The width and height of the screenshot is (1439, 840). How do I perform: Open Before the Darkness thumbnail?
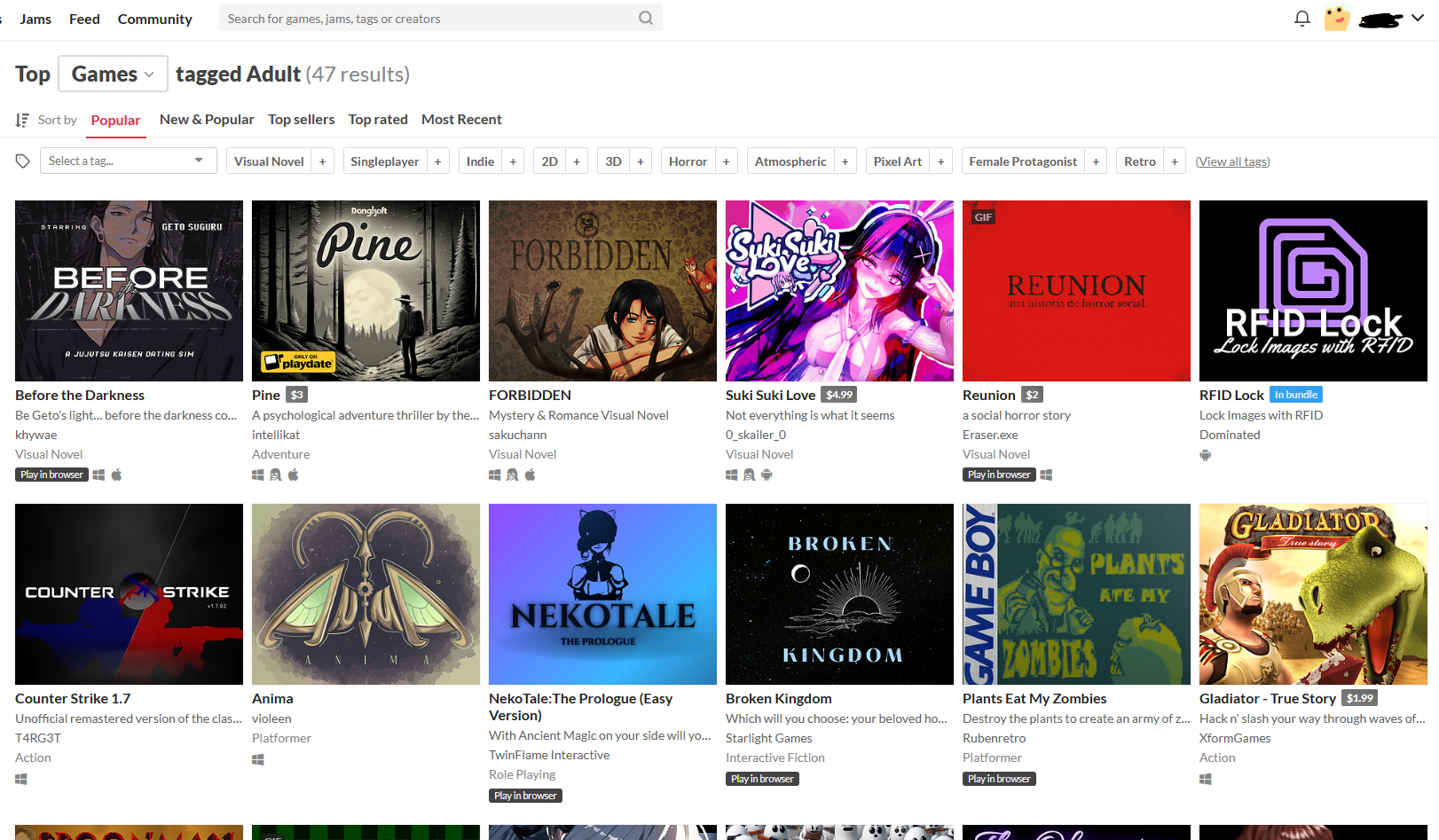pos(129,291)
